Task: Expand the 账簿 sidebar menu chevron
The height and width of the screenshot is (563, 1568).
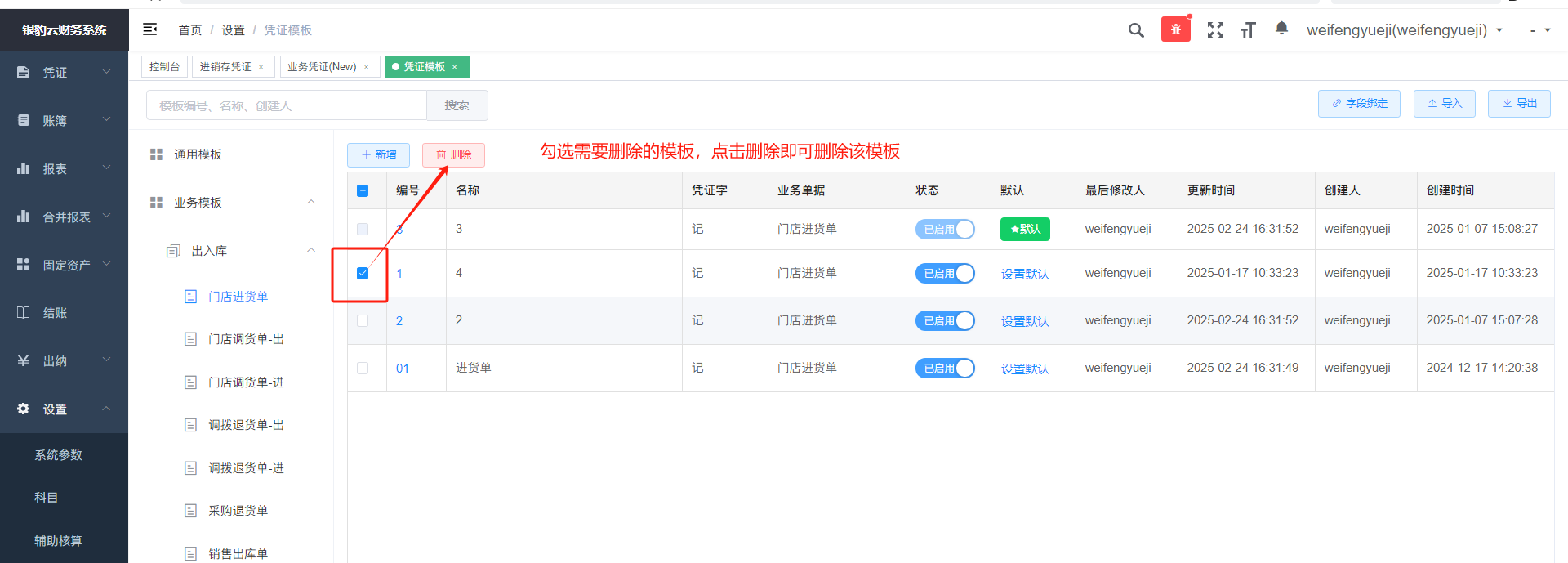Action: coord(106,119)
